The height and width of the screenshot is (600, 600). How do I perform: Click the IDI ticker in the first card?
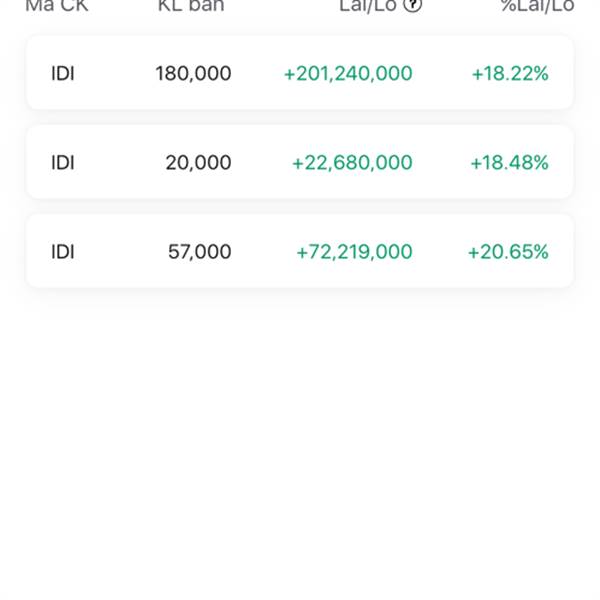[x=63, y=73]
